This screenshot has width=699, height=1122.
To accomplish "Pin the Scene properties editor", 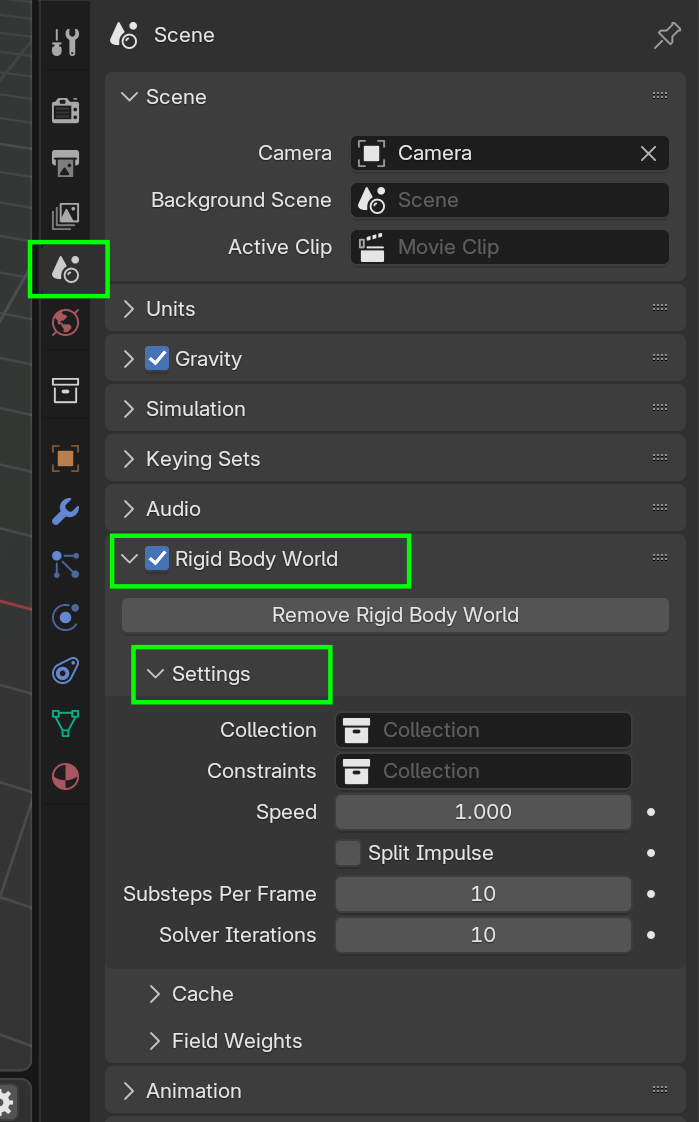I will (x=667, y=36).
